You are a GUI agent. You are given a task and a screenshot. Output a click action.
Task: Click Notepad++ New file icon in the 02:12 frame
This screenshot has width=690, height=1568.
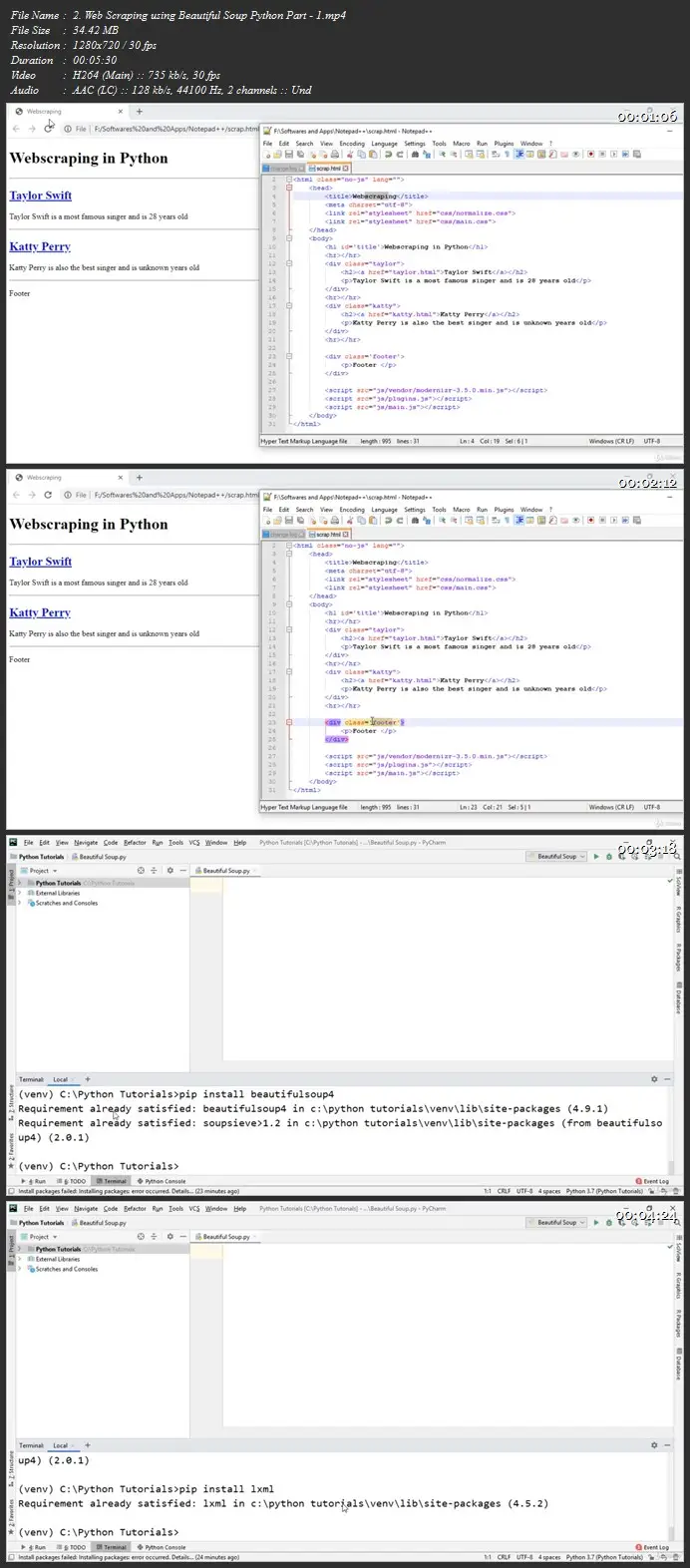(268, 521)
